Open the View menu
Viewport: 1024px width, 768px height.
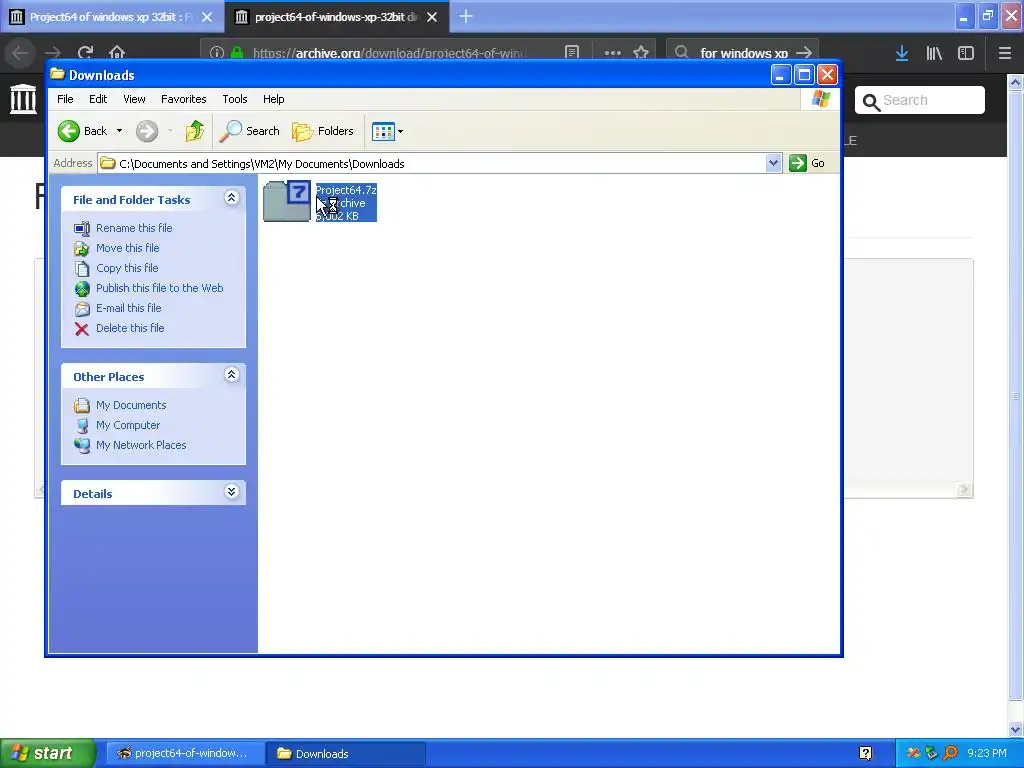pyautogui.click(x=134, y=99)
